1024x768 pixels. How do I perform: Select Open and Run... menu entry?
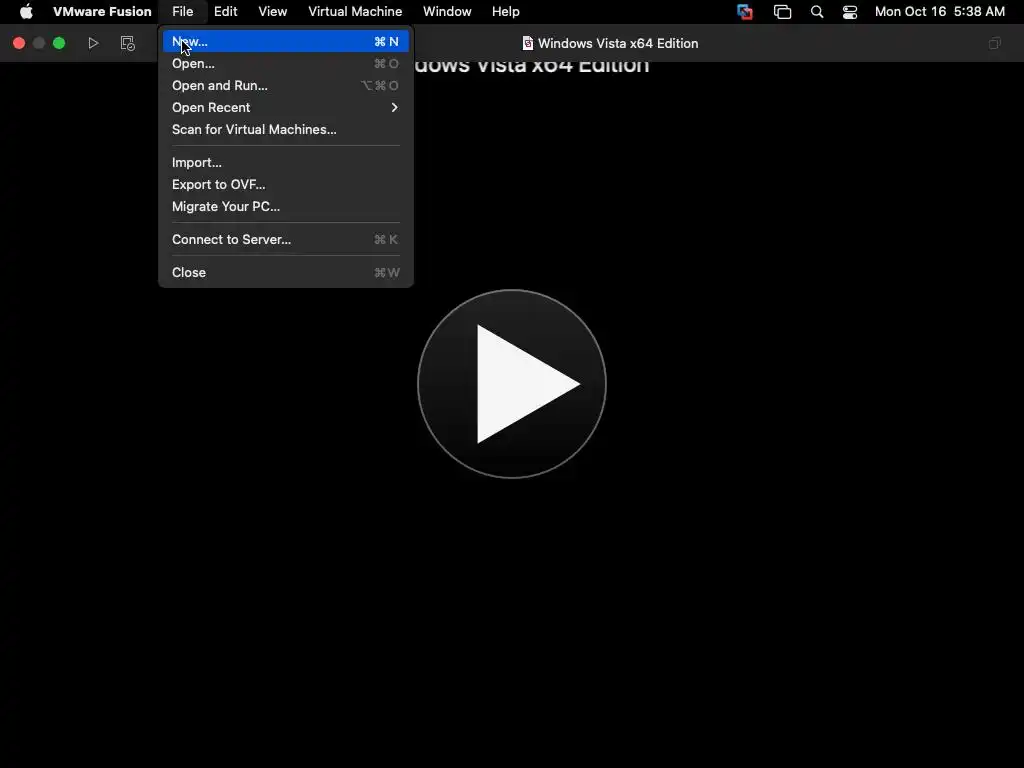pos(285,86)
